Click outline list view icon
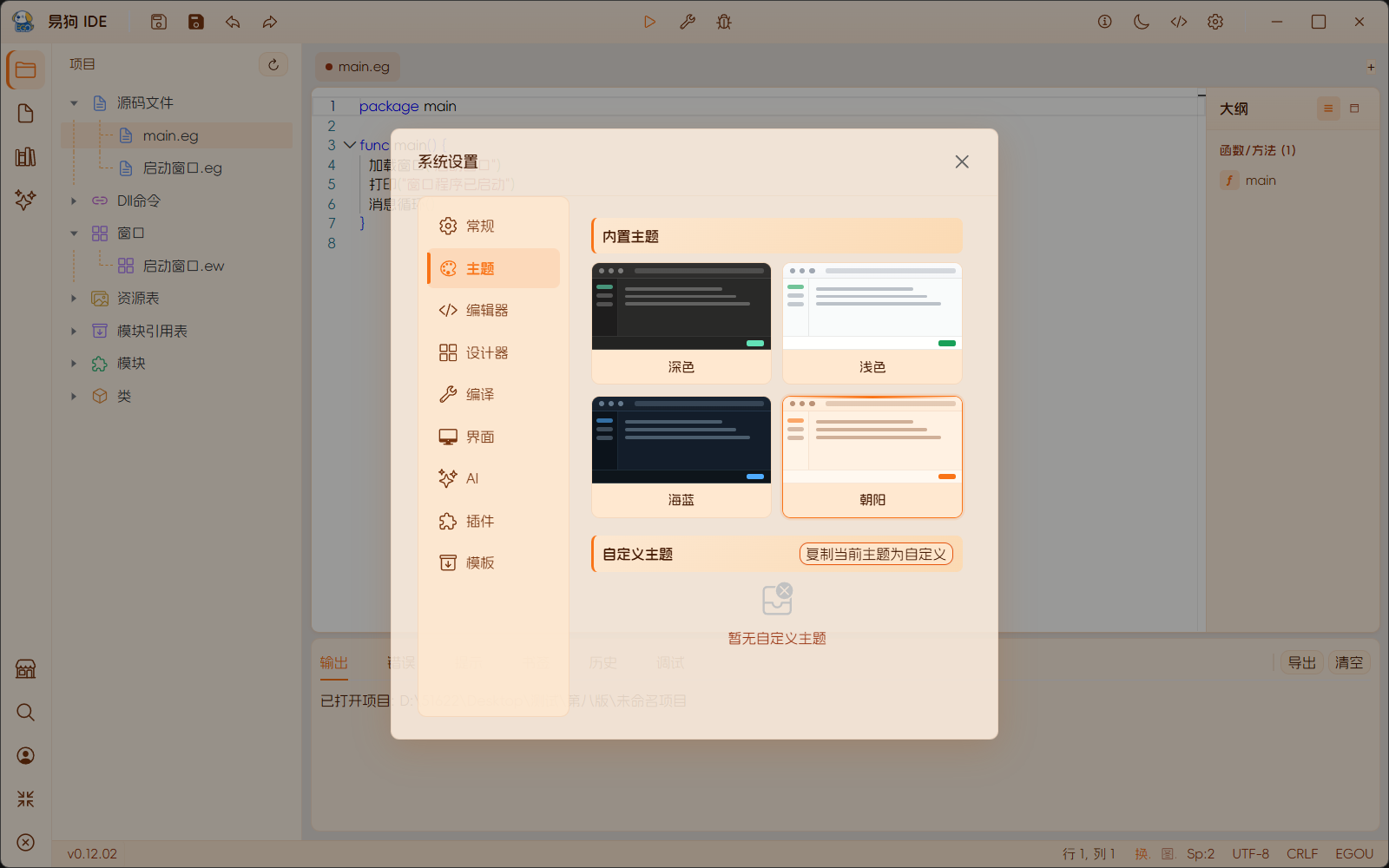Image resolution: width=1389 pixels, height=868 pixels. (x=1327, y=108)
